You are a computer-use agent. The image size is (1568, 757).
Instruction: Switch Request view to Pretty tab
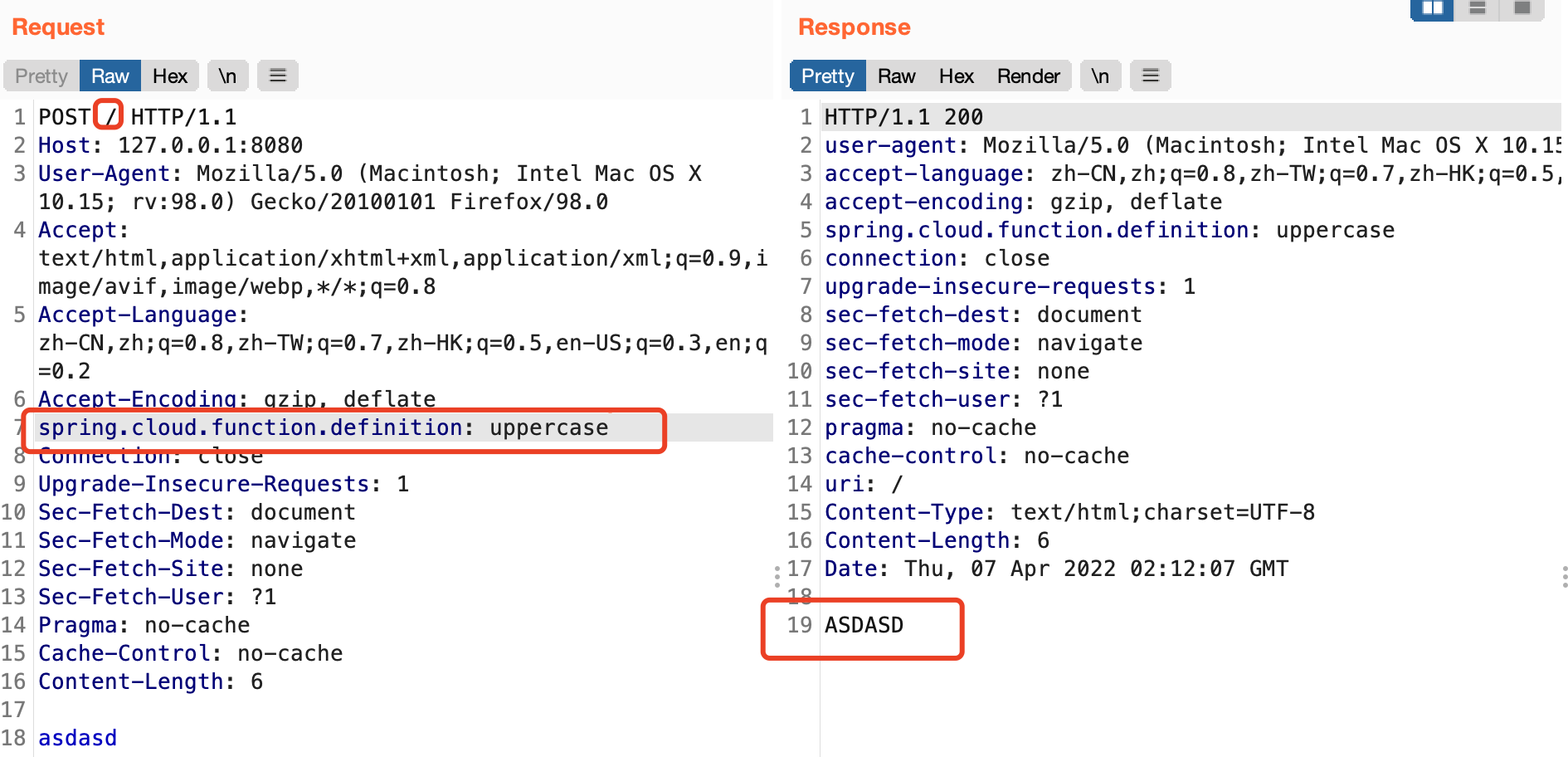point(41,76)
